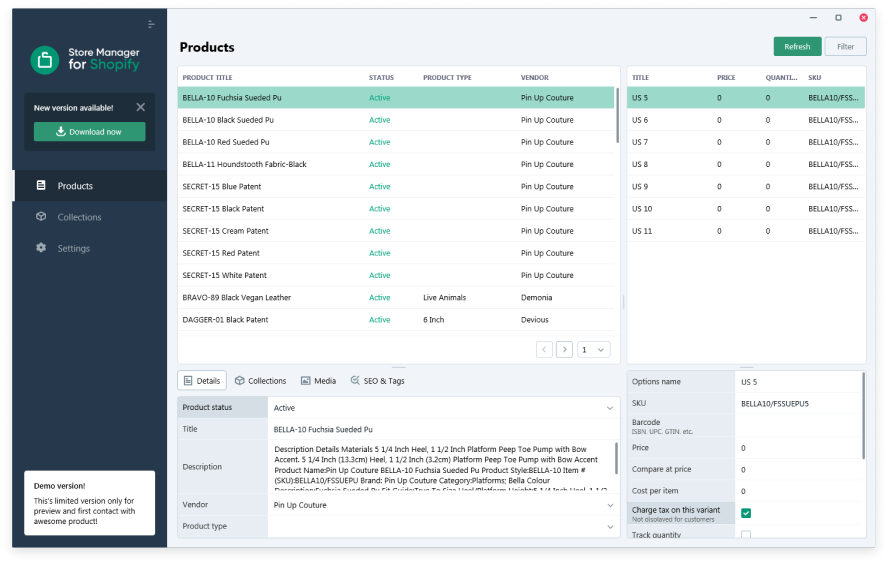Edit the Title field value

tap(443, 429)
